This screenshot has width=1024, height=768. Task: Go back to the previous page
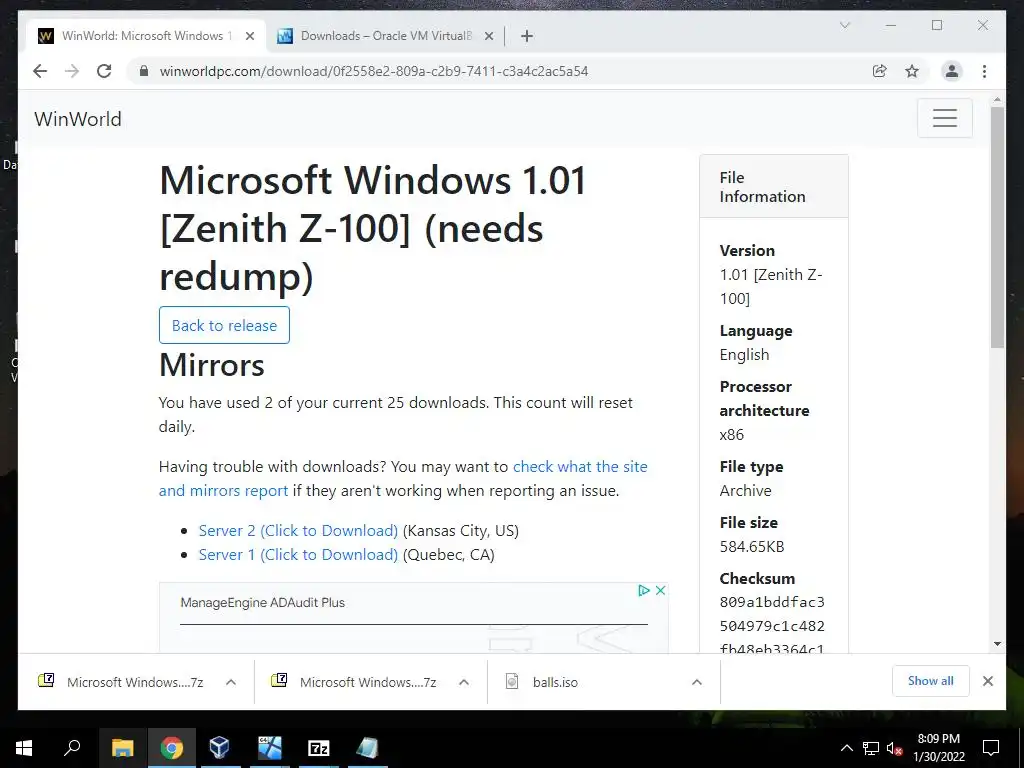[40, 71]
